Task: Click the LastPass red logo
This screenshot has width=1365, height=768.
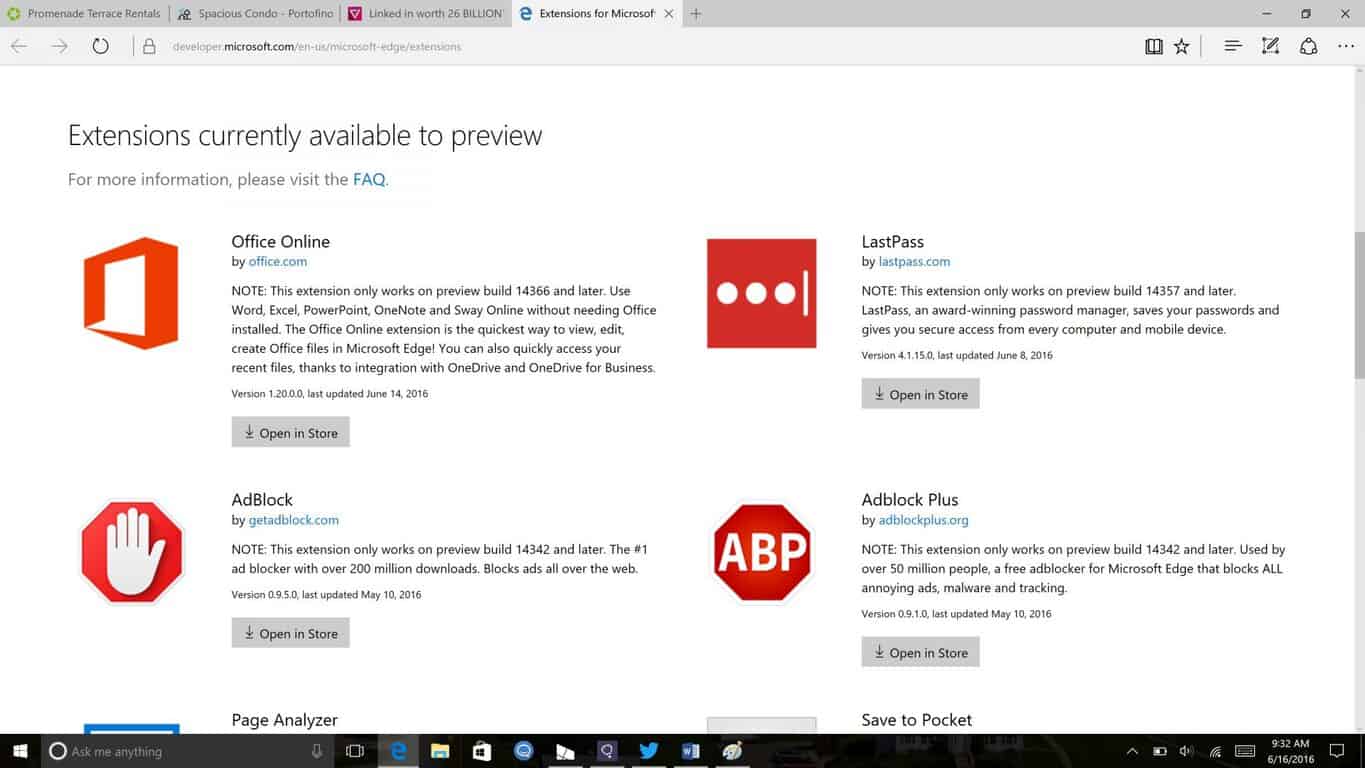Action: 761,293
